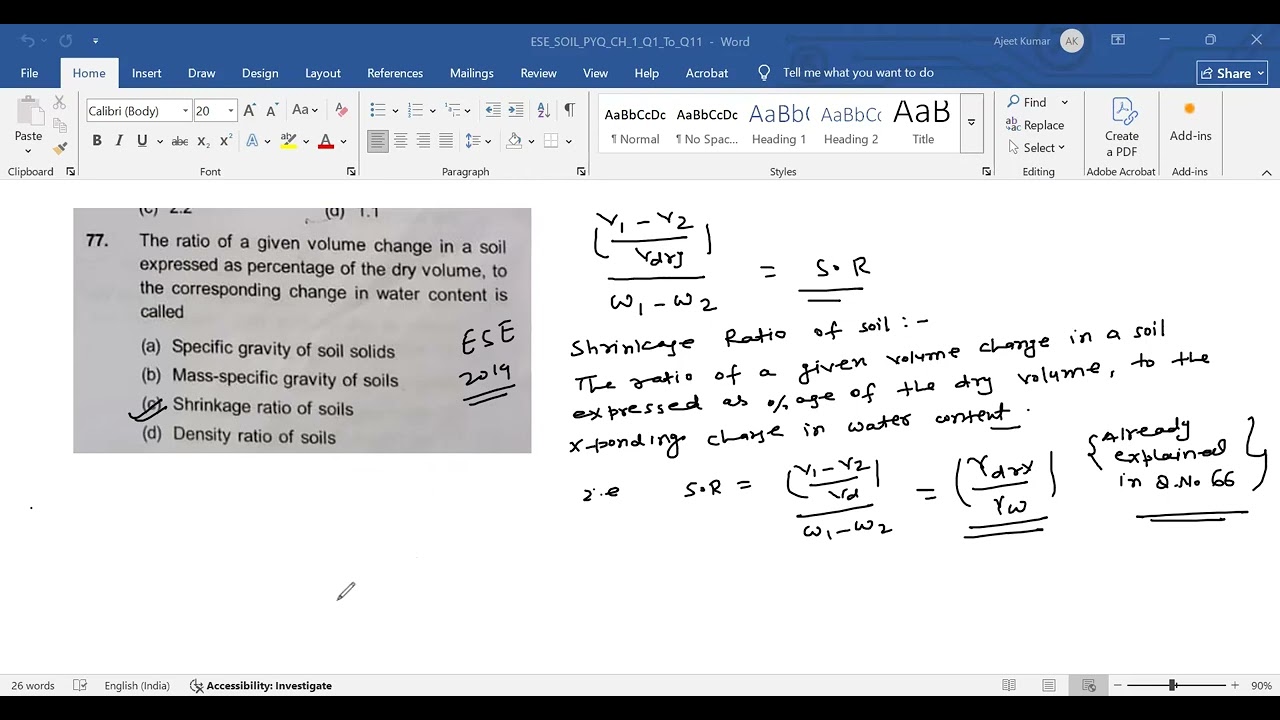Click Create a PDF Acrobat icon

tap(1122, 126)
